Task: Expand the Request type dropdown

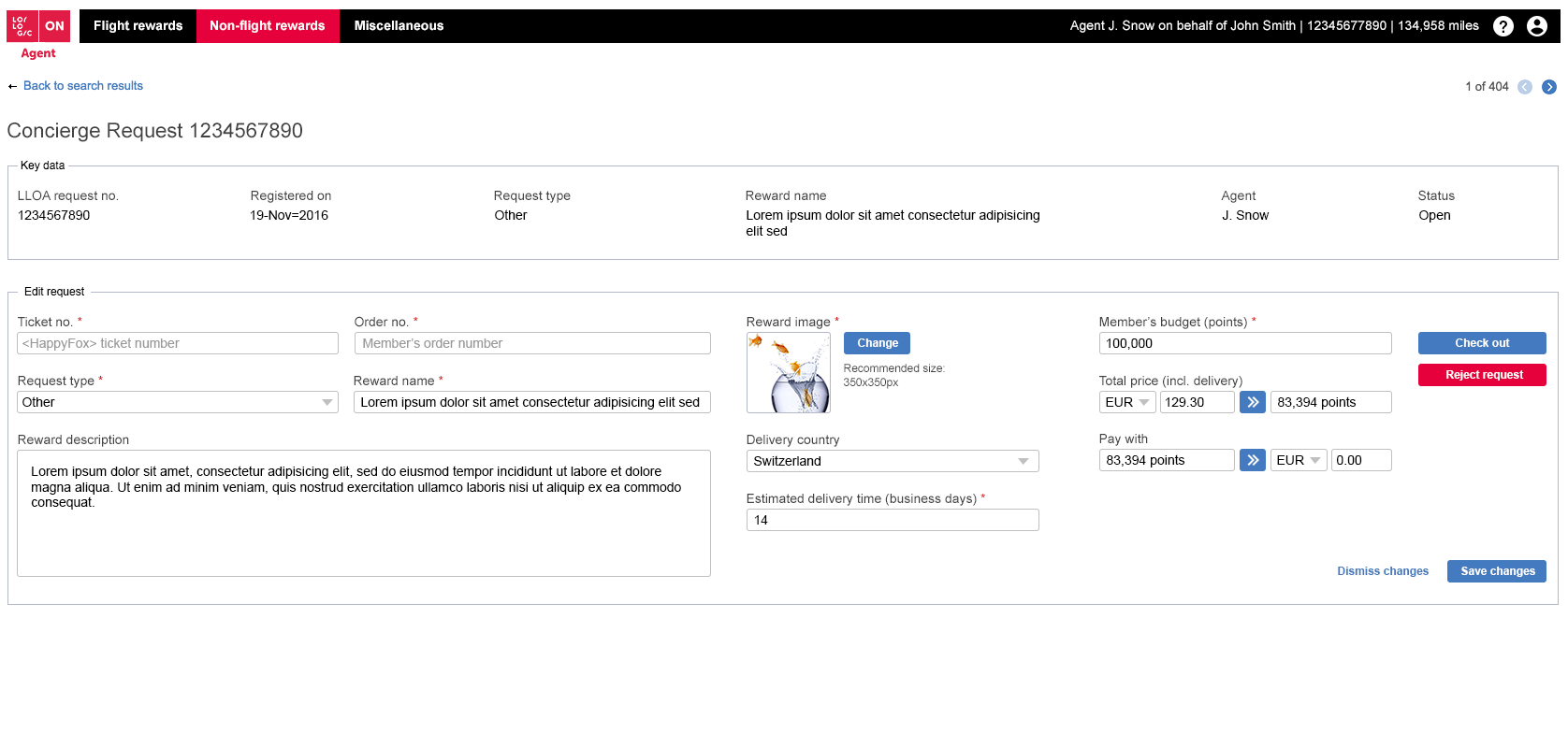Action: 177,402
